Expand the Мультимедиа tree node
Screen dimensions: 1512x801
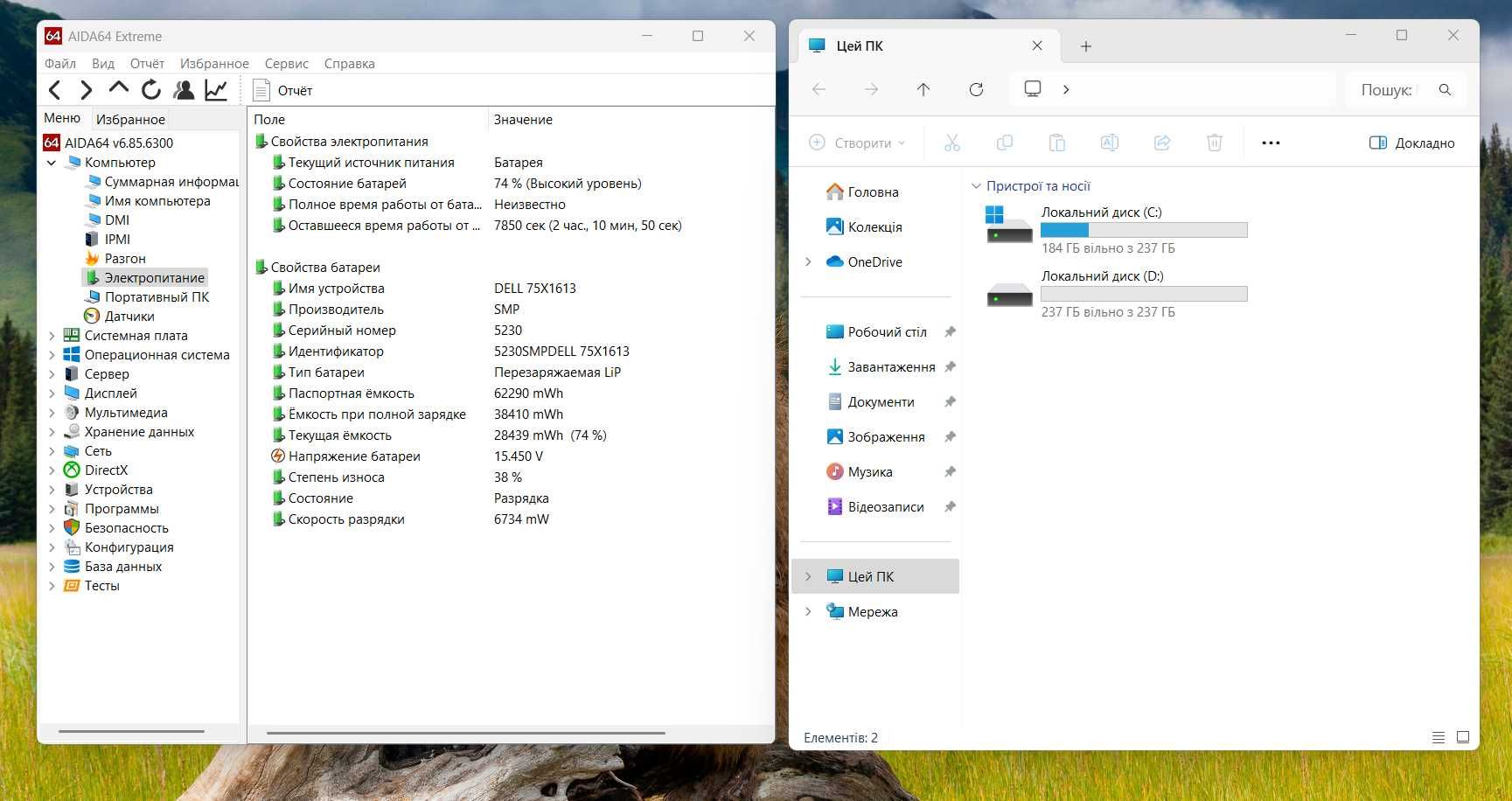point(52,413)
